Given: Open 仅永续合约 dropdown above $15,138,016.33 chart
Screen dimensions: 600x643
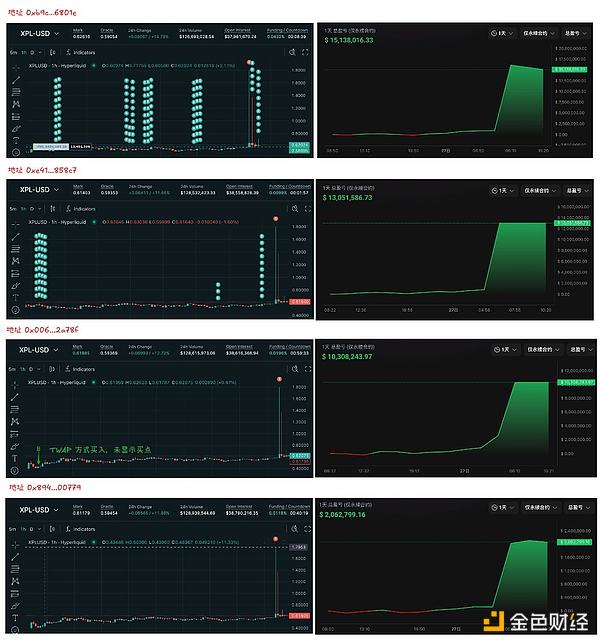Looking at the screenshot, I should pos(538,33).
